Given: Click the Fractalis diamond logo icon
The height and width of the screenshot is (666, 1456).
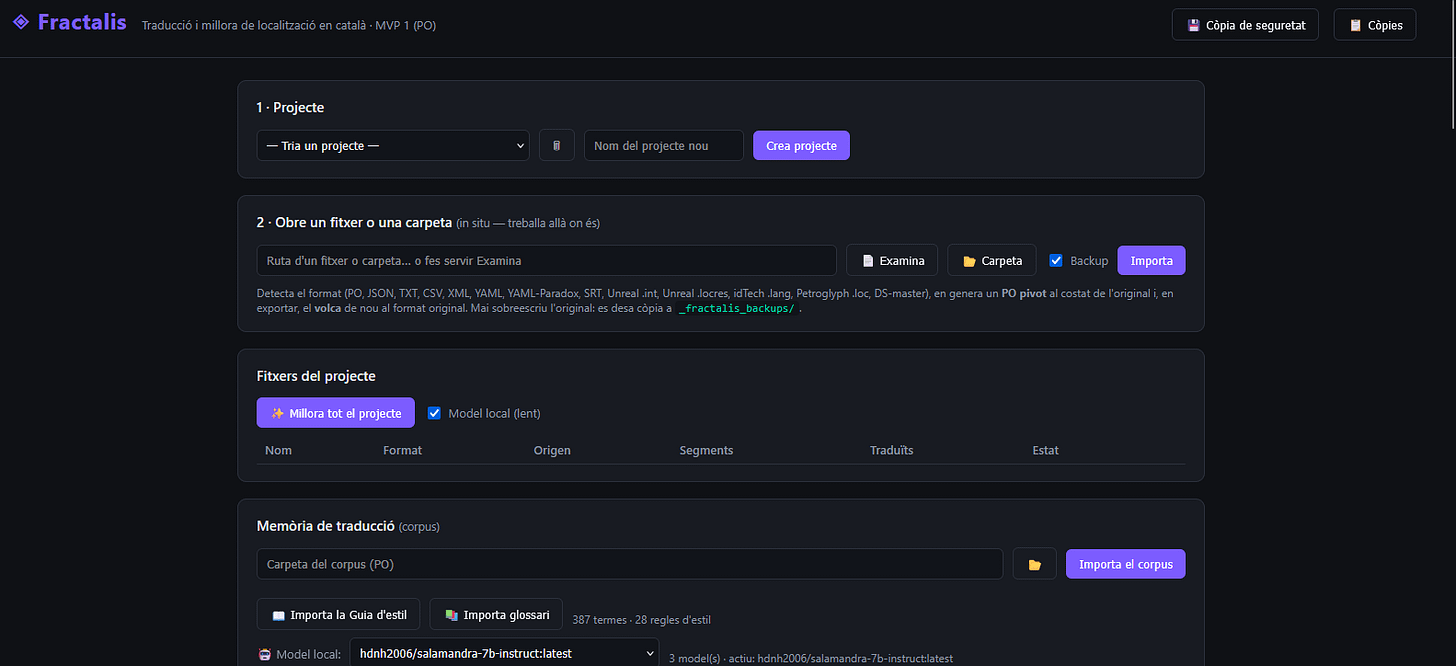Looking at the screenshot, I should tap(21, 22).
